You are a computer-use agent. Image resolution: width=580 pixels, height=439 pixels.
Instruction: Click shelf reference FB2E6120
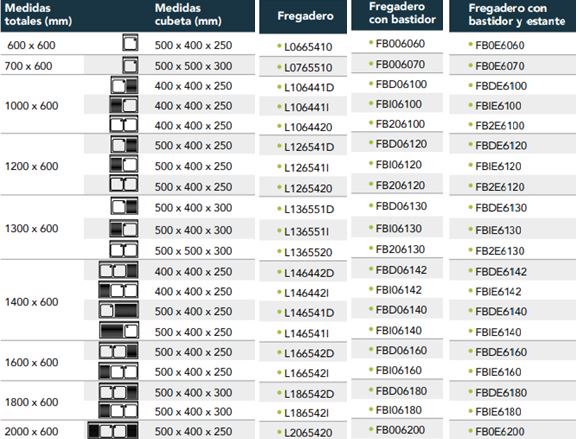[500, 187]
